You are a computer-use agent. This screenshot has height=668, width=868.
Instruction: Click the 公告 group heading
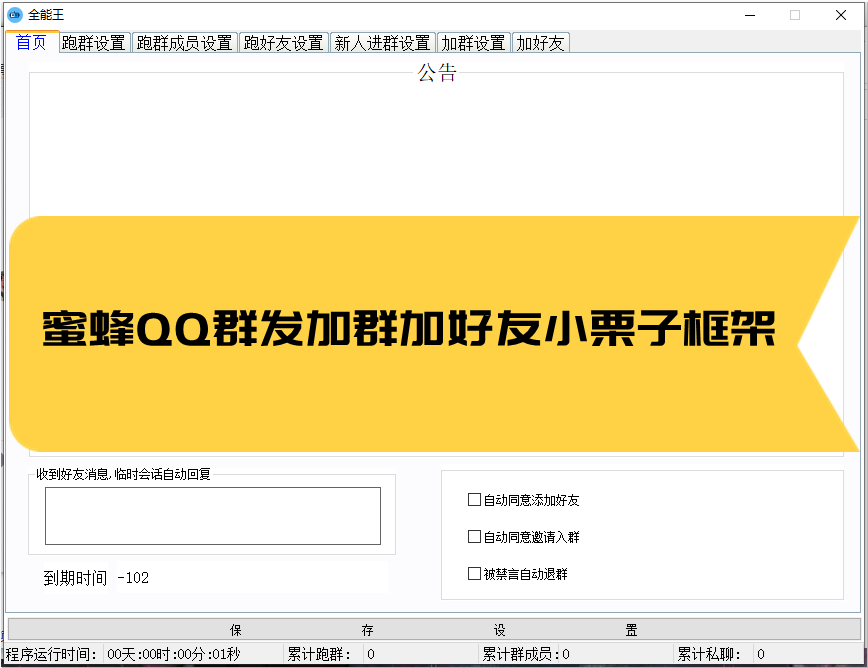tap(437, 73)
